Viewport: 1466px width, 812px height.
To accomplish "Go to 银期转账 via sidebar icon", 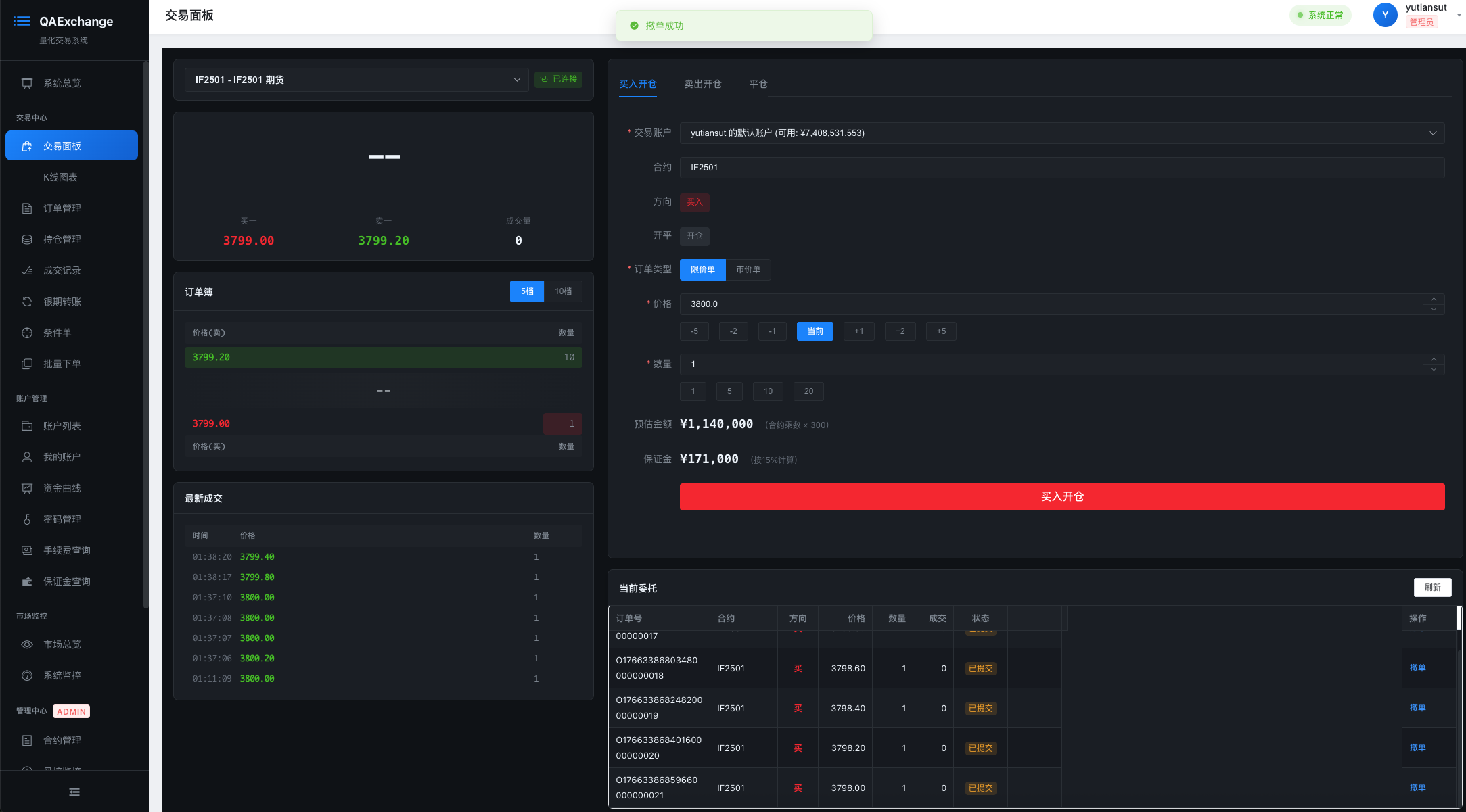I will (61, 301).
